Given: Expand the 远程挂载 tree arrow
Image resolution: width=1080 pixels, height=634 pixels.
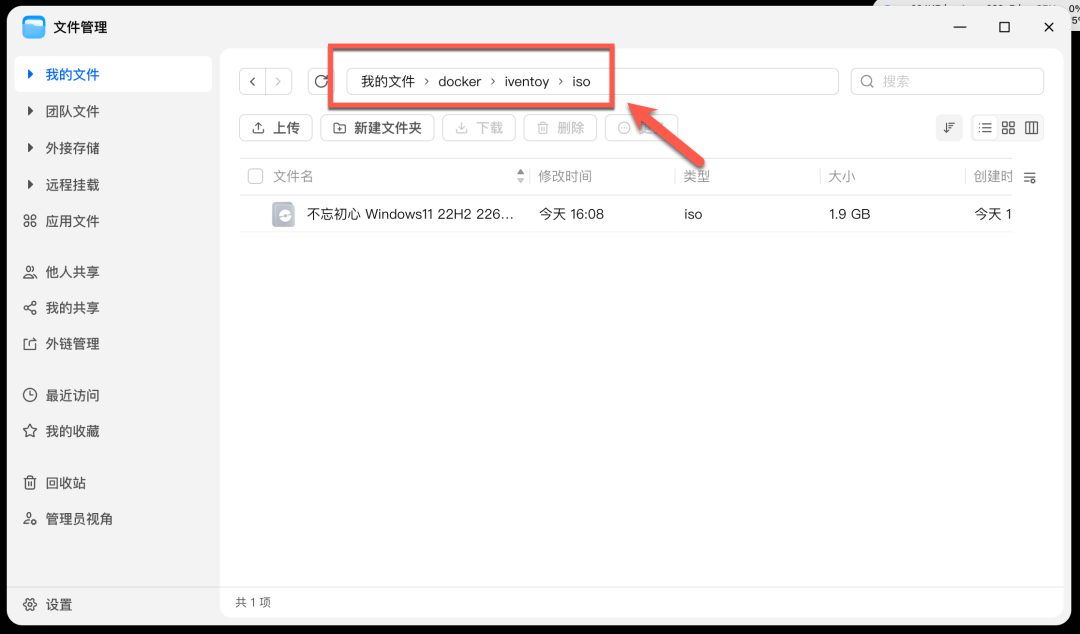Looking at the screenshot, I should tap(30, 185).
